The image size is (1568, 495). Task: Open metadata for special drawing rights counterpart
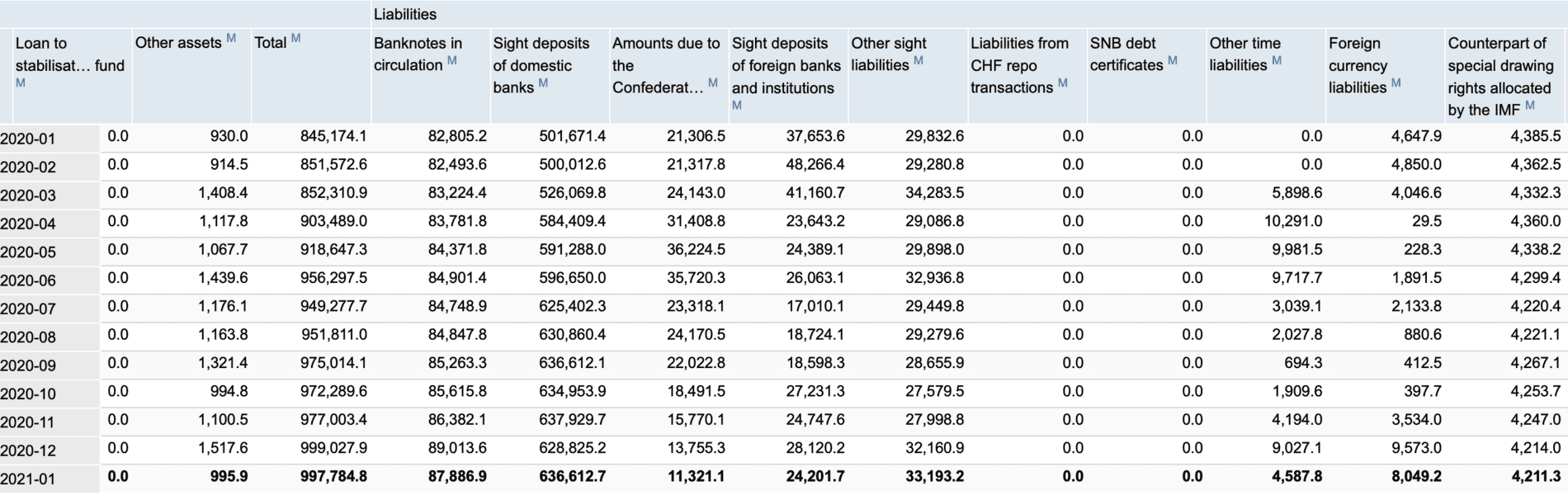pyautogui.click(x=1530, y=105)
